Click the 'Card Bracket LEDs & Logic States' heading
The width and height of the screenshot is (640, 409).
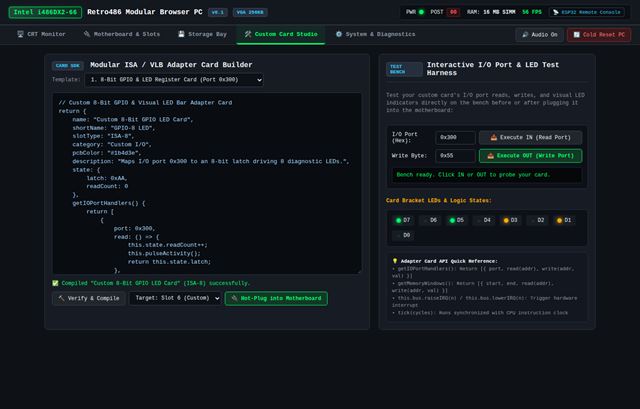(439, 200)
